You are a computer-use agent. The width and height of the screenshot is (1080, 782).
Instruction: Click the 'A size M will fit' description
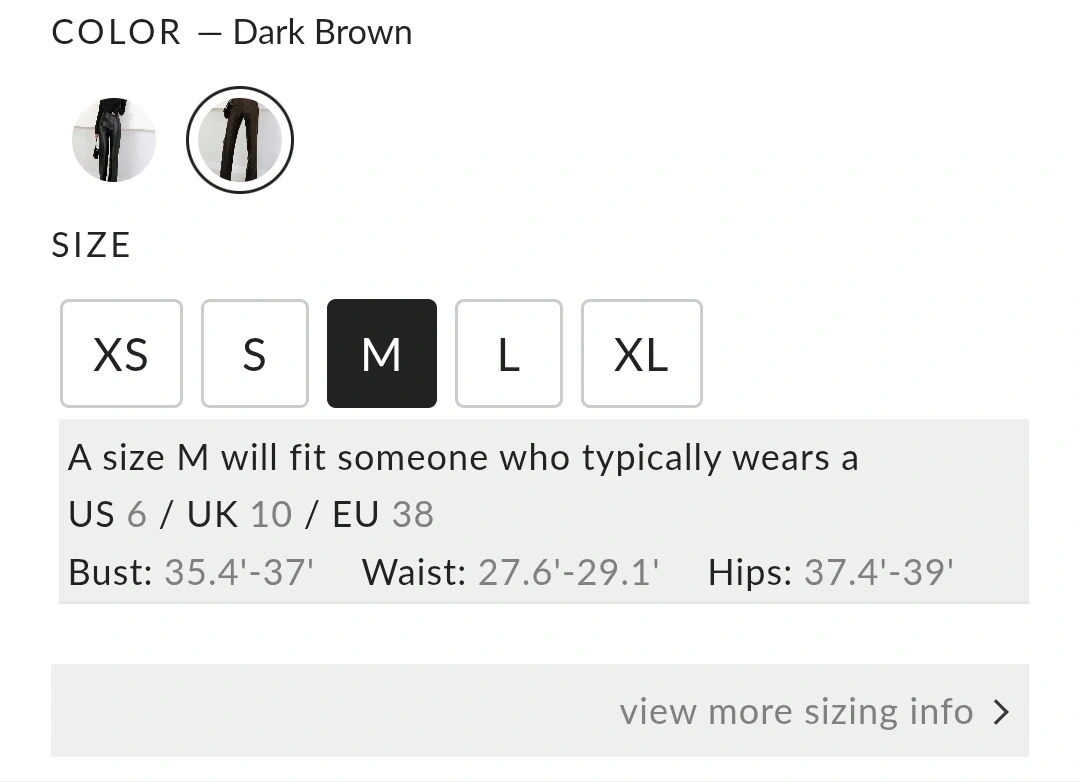(x=463, y=458)
